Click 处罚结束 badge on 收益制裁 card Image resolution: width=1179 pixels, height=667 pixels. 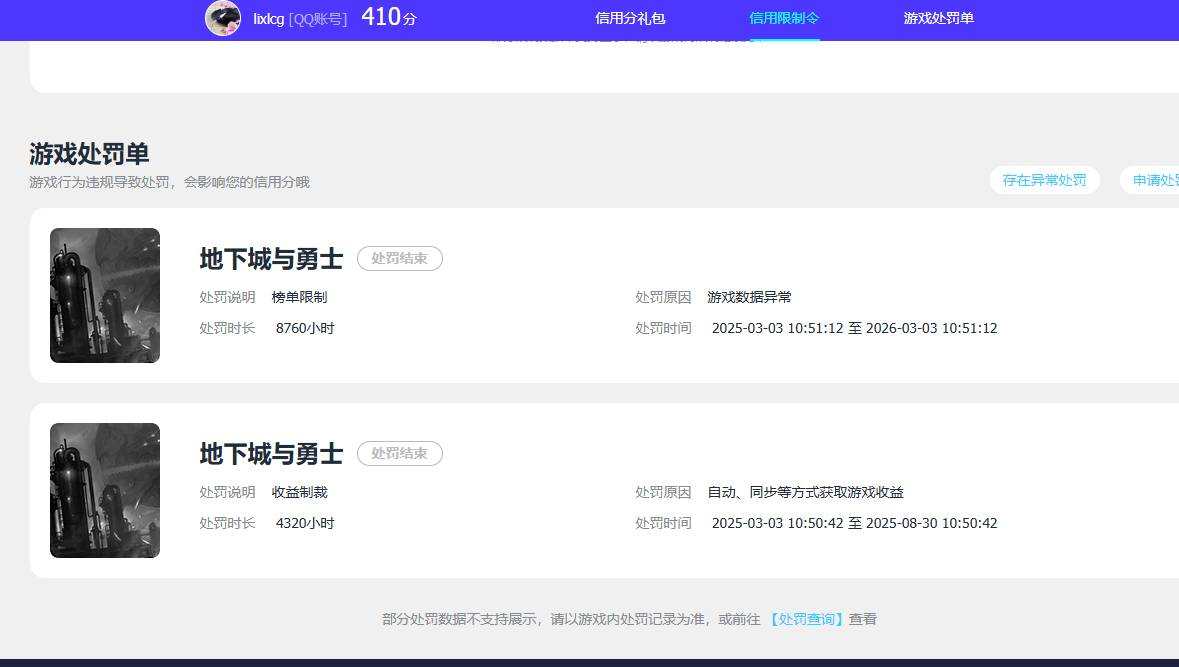click(399, 453)
